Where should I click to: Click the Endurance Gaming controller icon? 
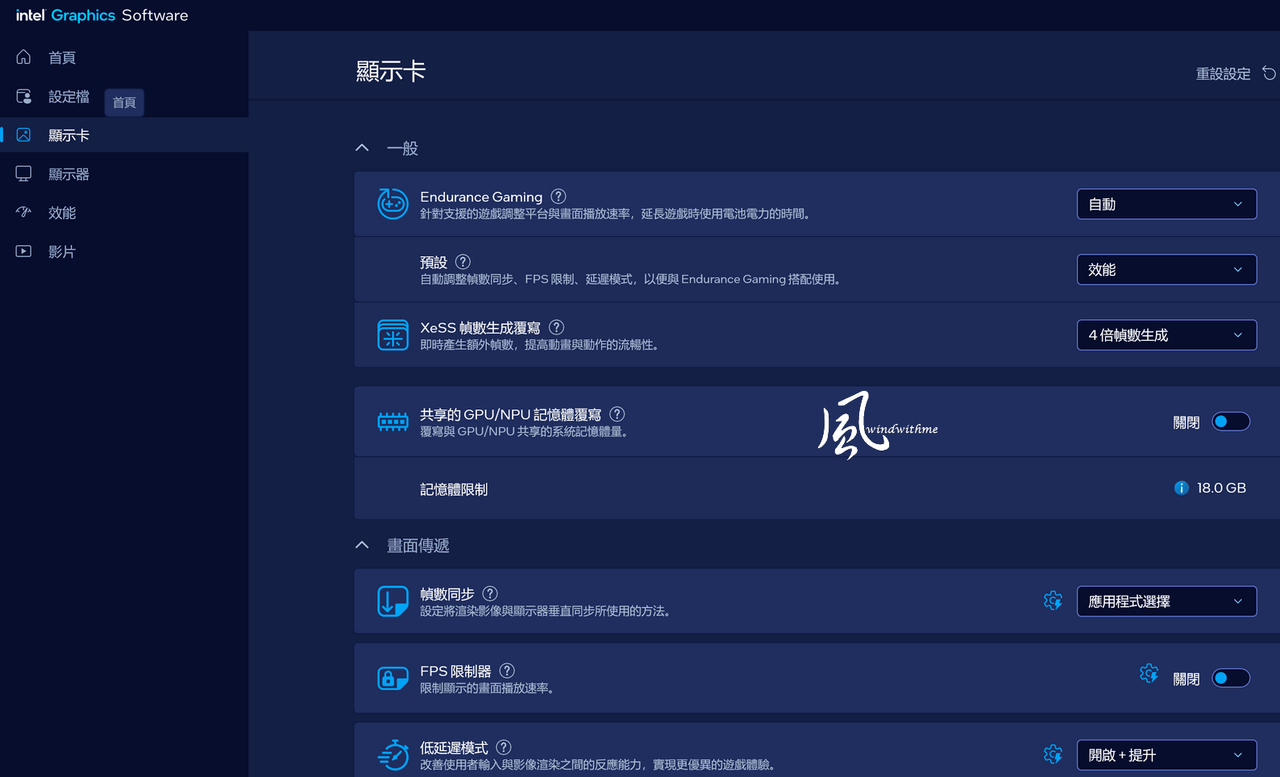pyautogui.click(x=392, y=203)
